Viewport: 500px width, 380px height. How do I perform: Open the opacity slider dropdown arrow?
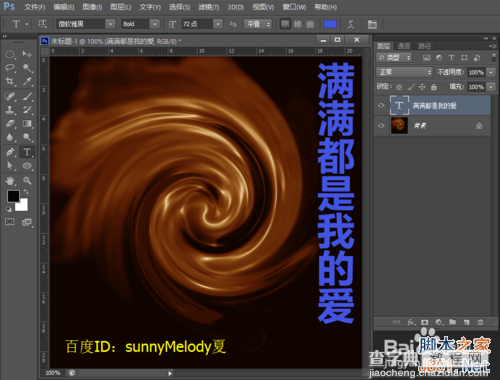point(491,72)
